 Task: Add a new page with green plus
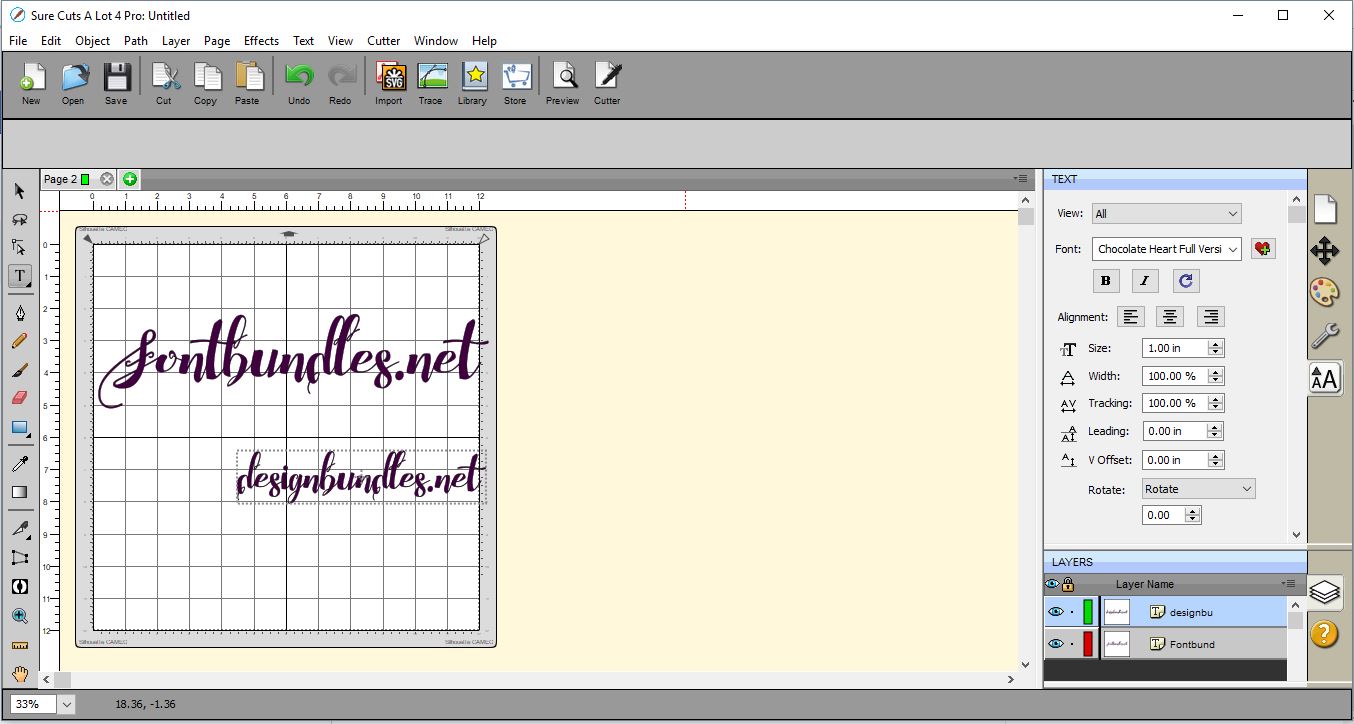click(x=130, y=179)
